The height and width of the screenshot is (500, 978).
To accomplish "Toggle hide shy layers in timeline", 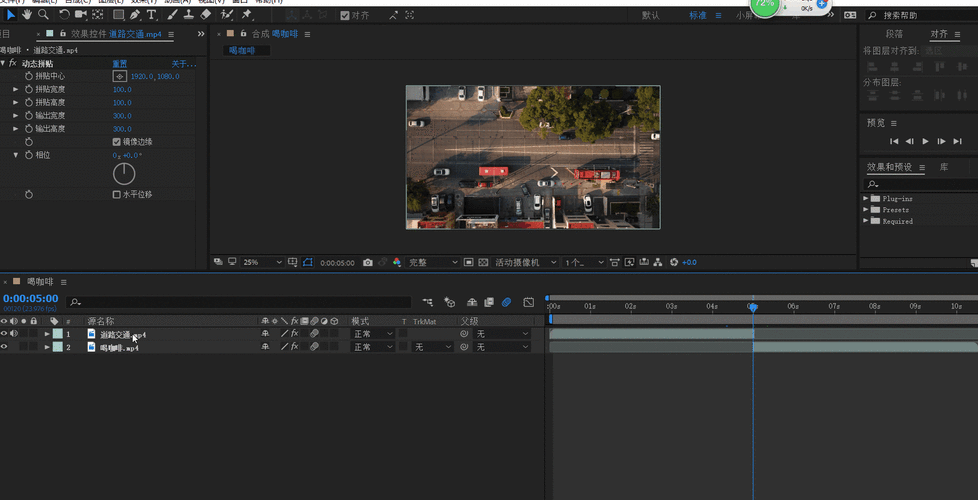I will 472,302.
